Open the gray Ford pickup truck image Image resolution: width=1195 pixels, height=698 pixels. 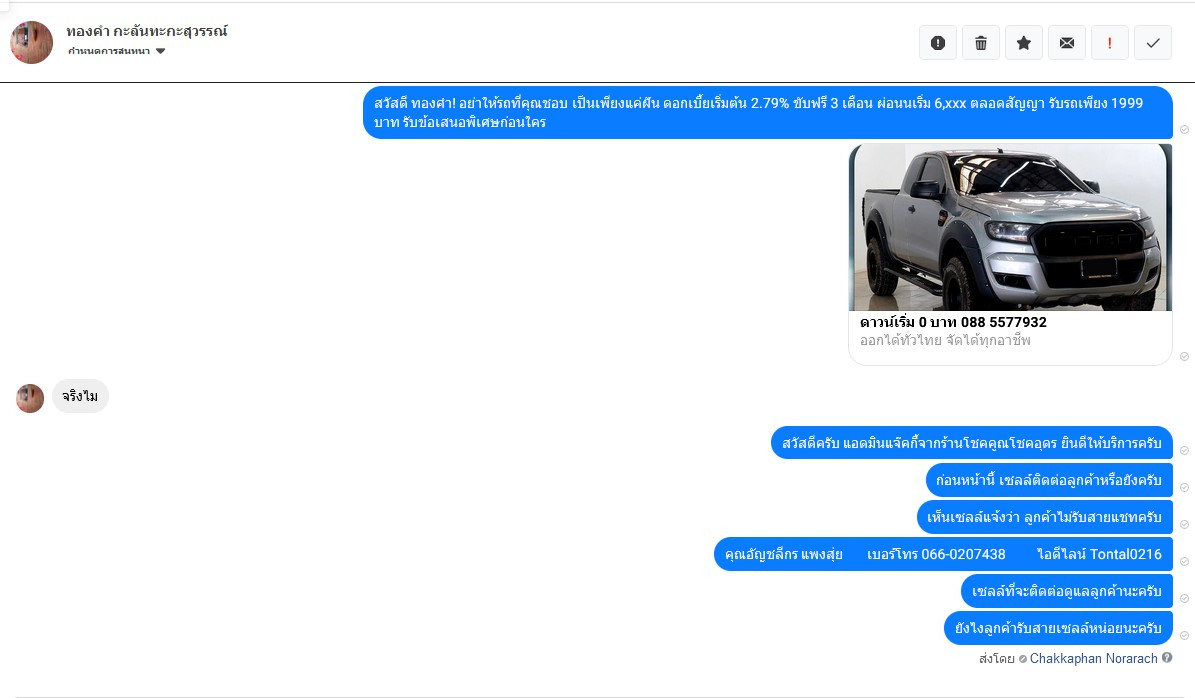(1010, 227)
